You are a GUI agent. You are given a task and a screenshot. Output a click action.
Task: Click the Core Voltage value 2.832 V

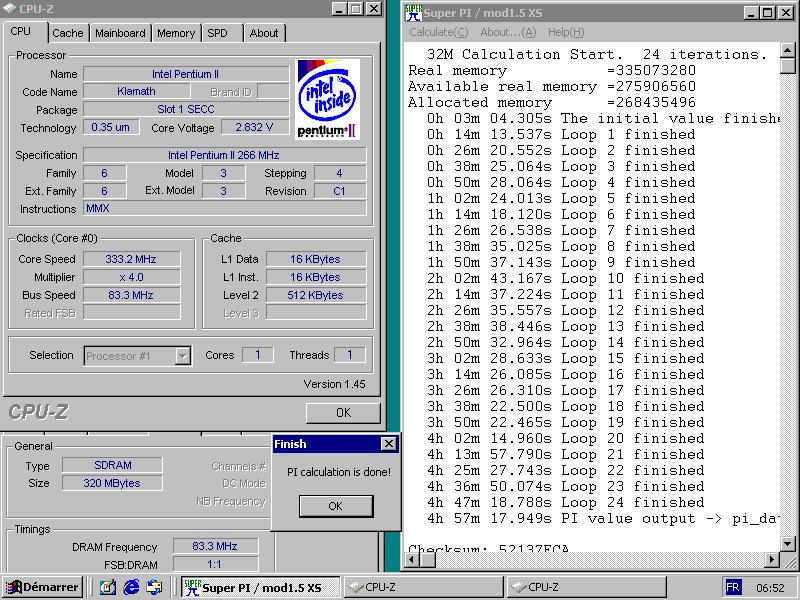pos(255,127)
